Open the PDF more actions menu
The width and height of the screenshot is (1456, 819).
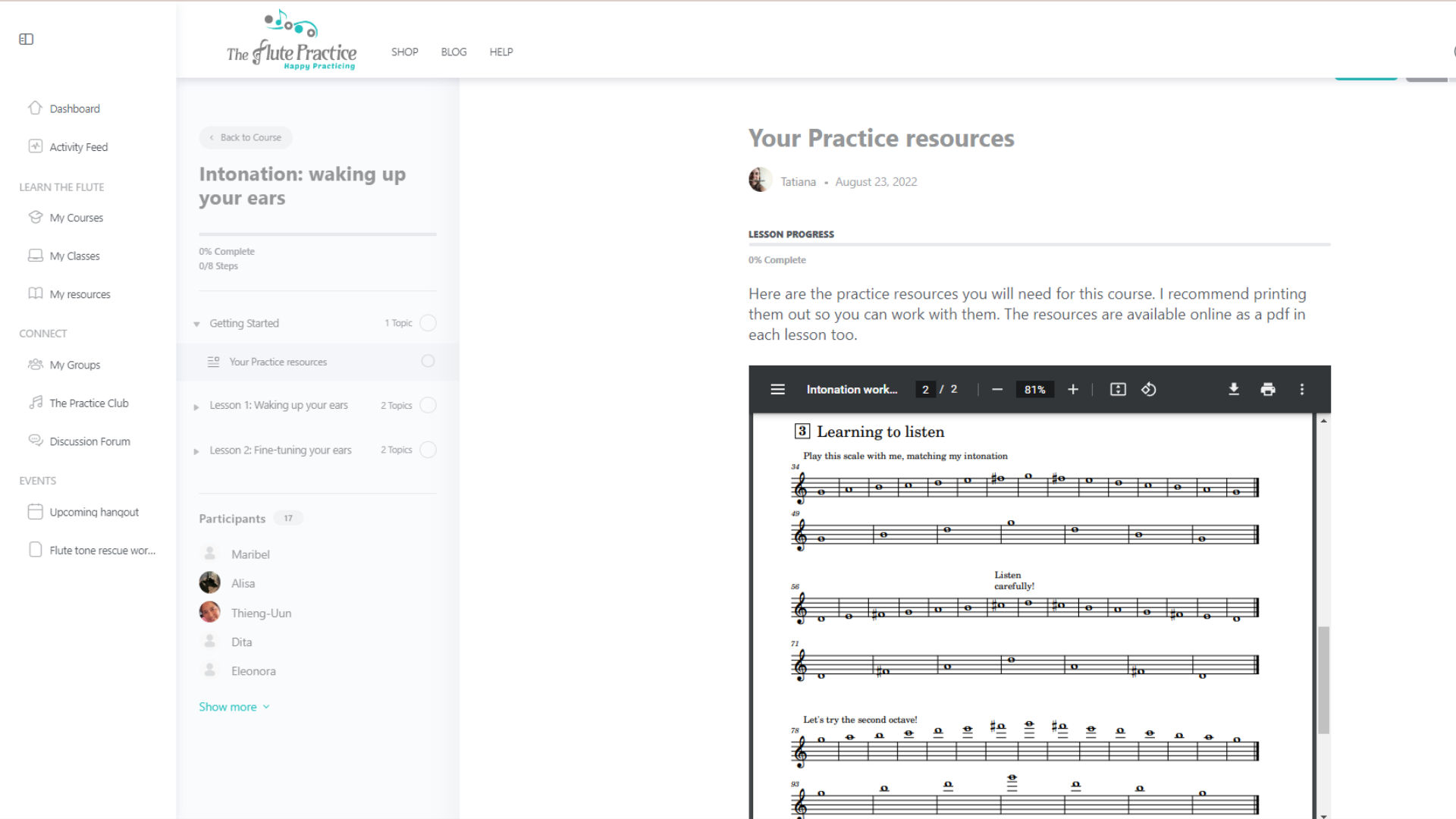(1302, 389)
